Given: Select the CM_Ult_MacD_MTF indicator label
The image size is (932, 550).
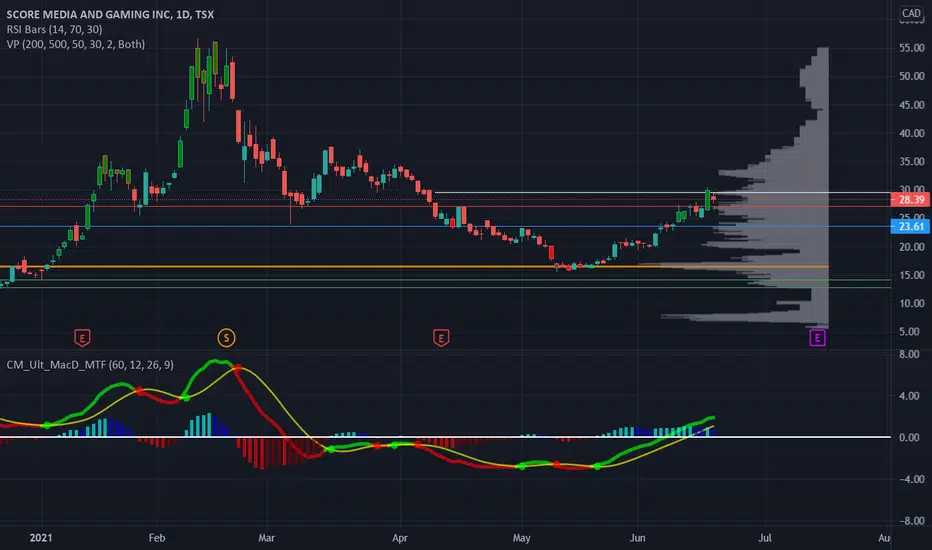Looking at the screenshot, I should [x=90, y=364].
